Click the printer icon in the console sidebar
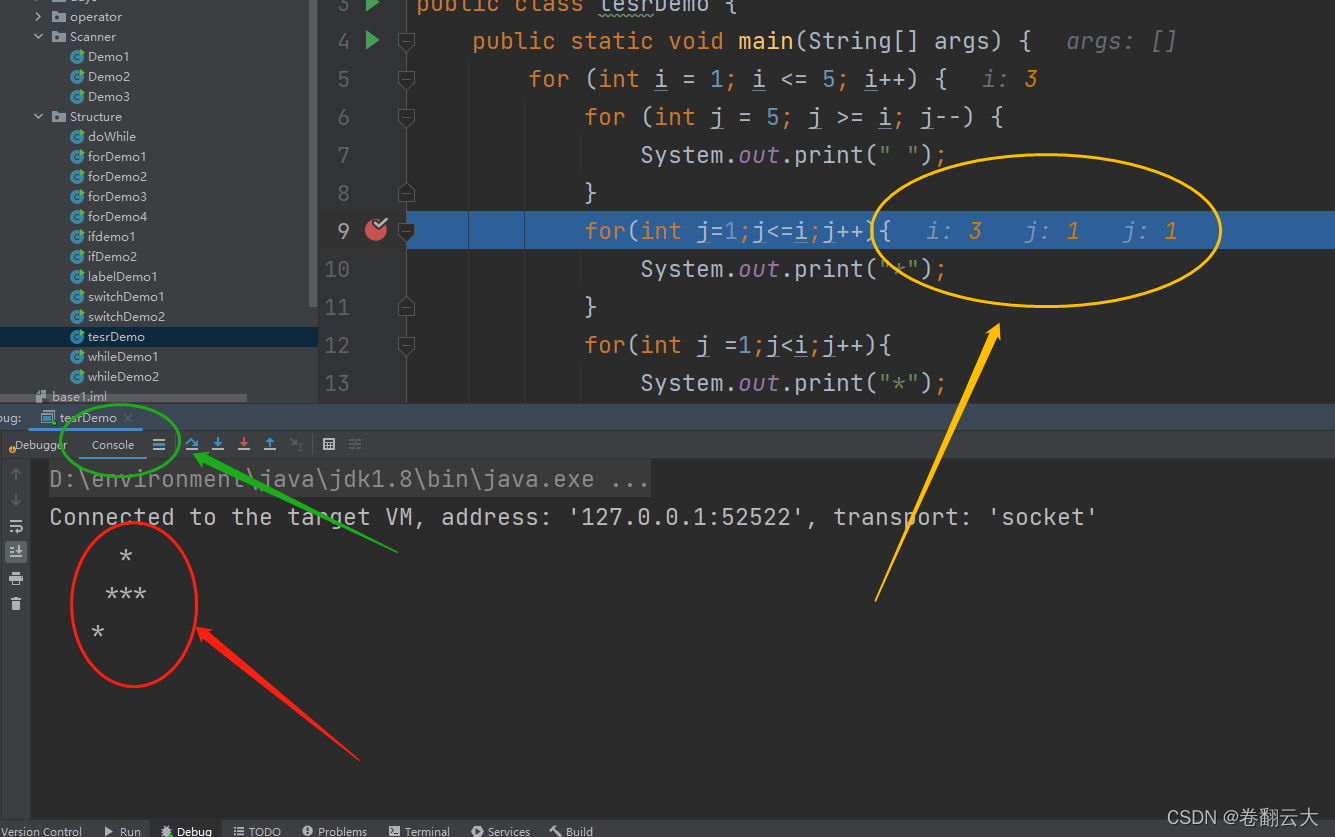Image resolution: width=1335 pixels, height=837 pixels. click(15, 578)
